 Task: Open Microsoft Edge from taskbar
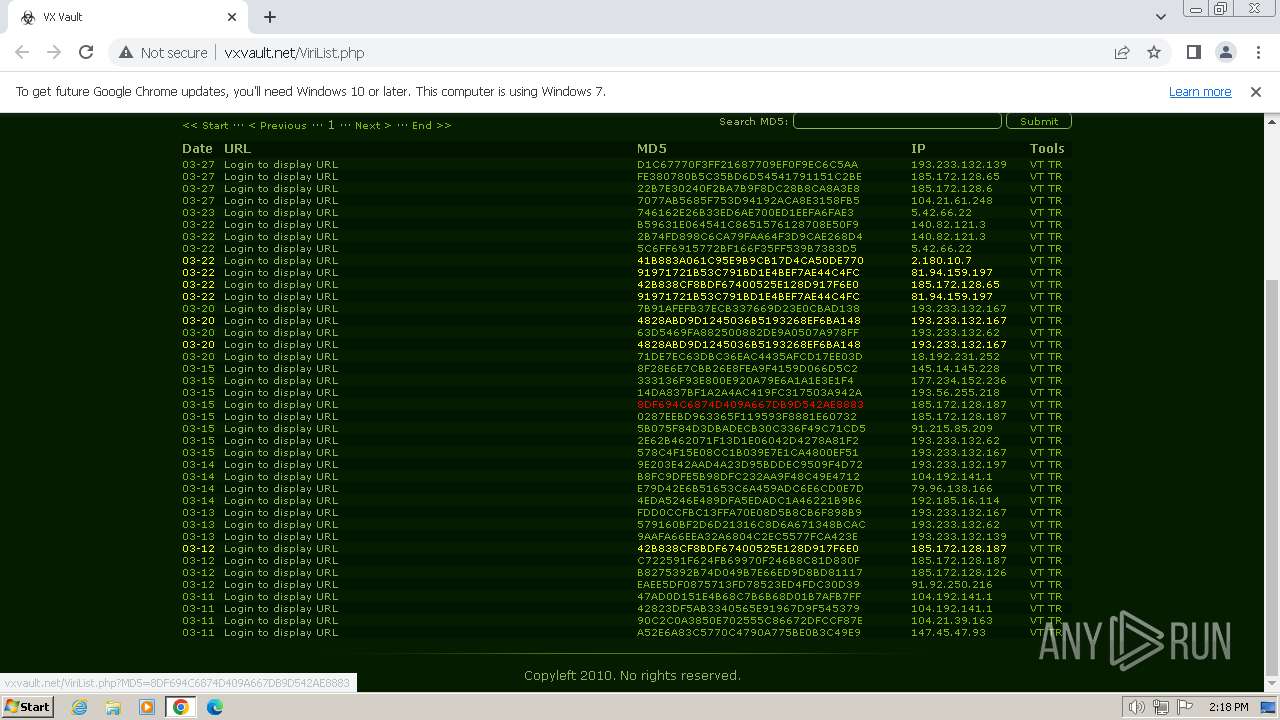(215, 707)
